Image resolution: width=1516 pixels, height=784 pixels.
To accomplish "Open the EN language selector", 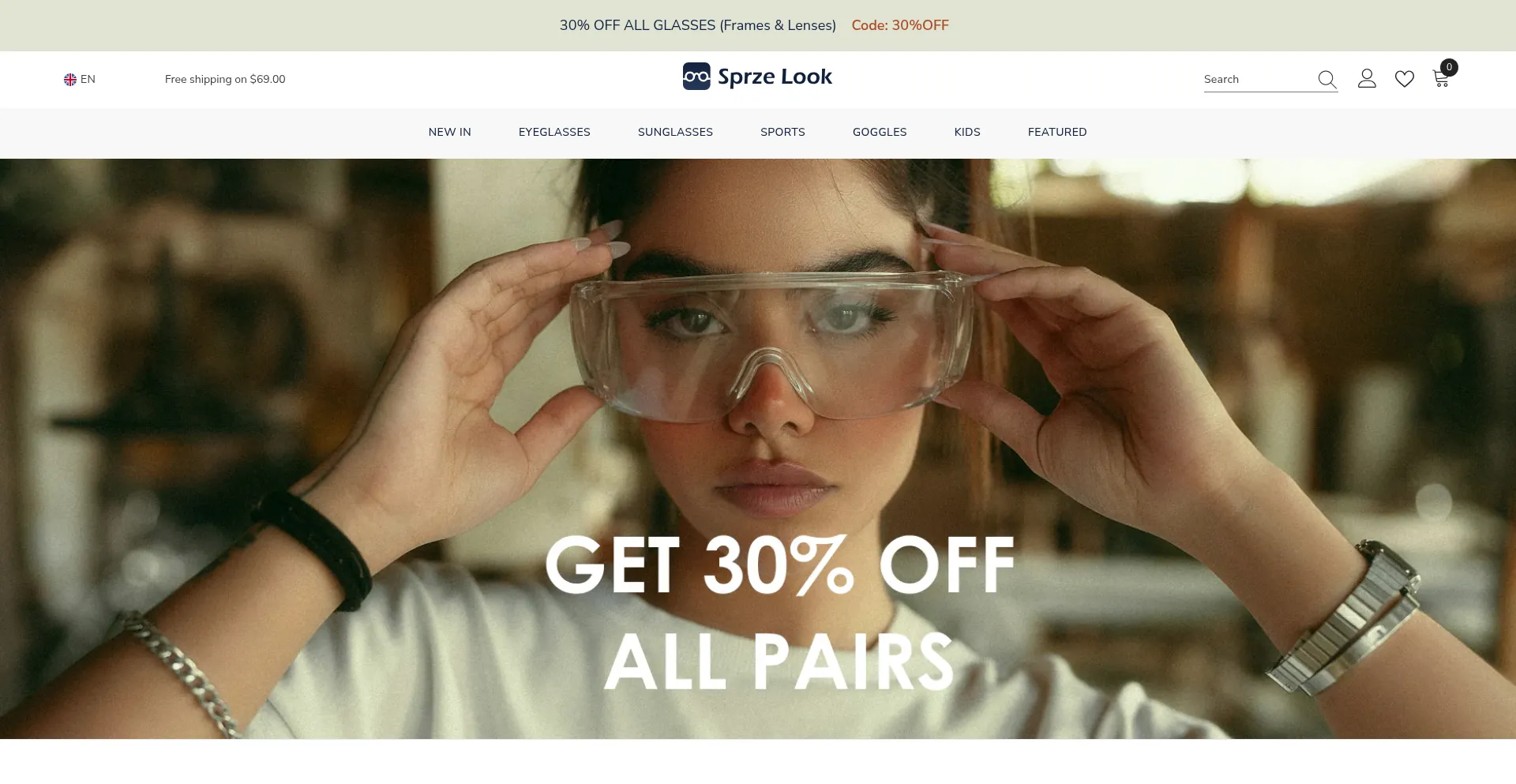I will point(80,80).
